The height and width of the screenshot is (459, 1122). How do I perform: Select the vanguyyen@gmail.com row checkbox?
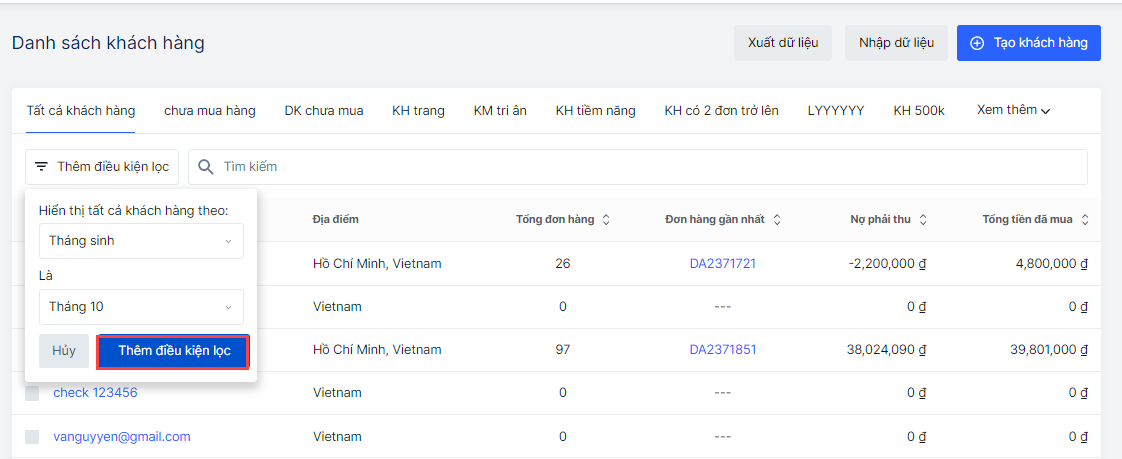coord(32,437)
